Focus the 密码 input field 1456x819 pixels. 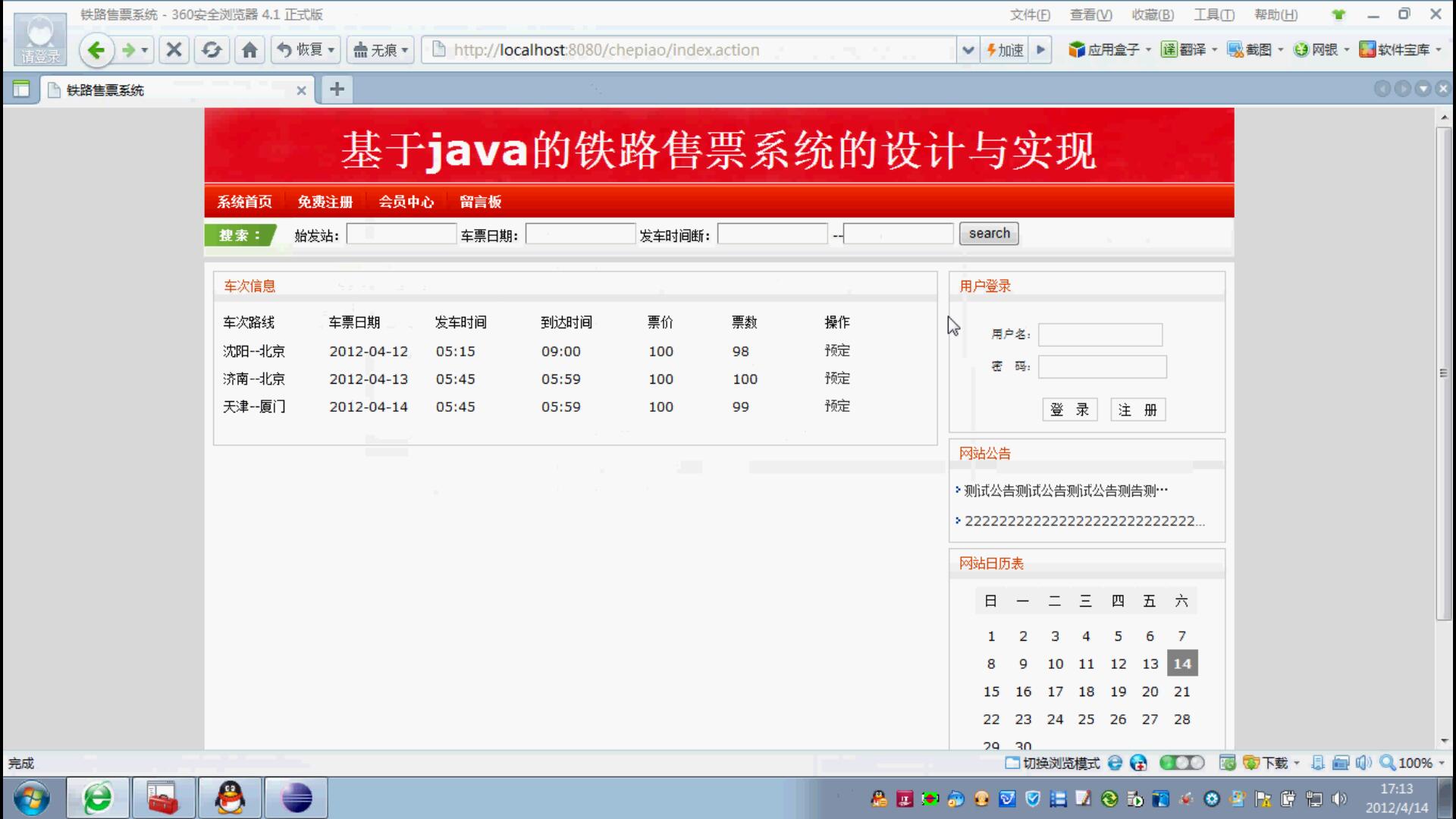pos(1102,367)
